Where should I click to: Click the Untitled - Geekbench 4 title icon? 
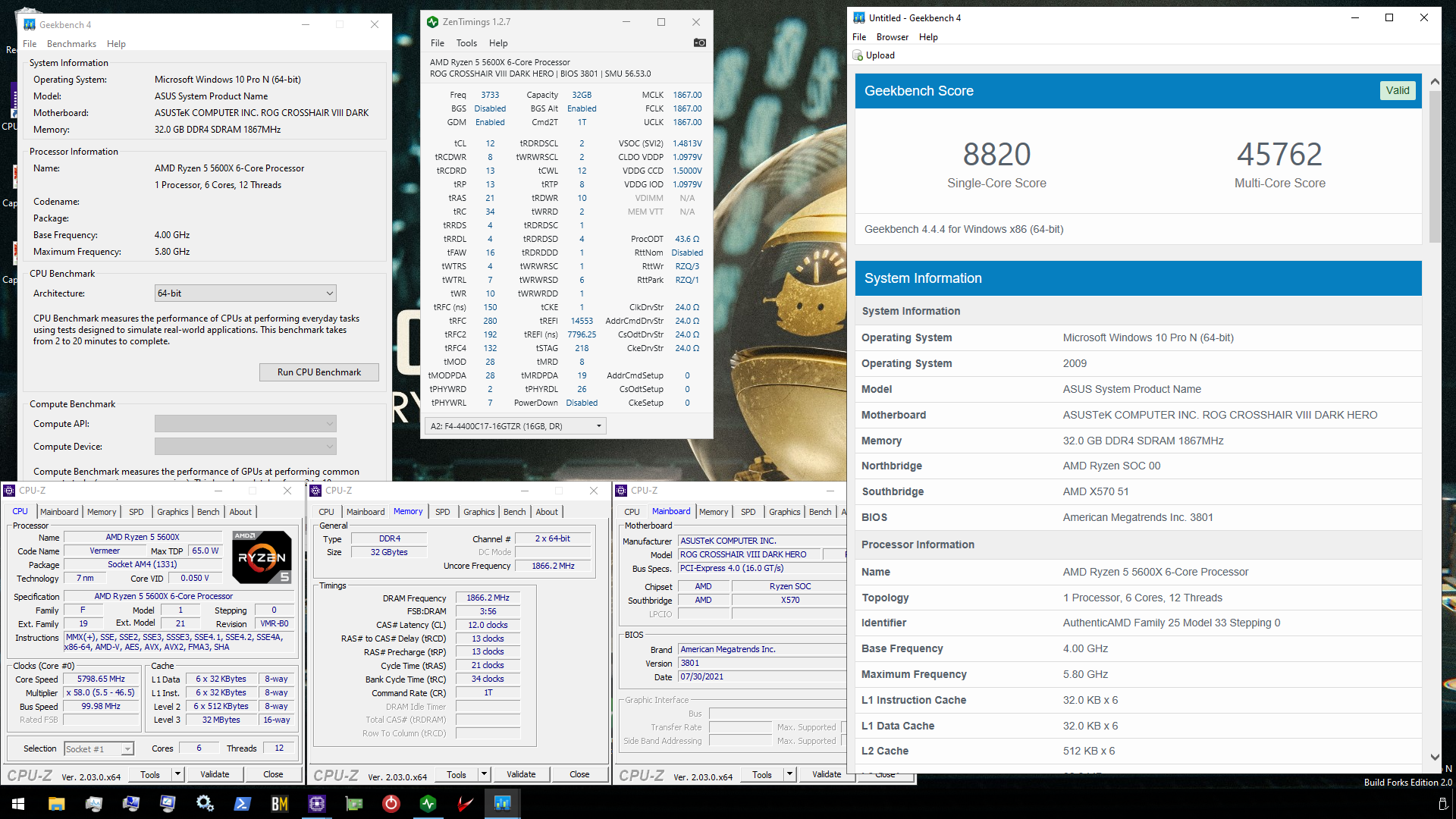pos(858,17)
